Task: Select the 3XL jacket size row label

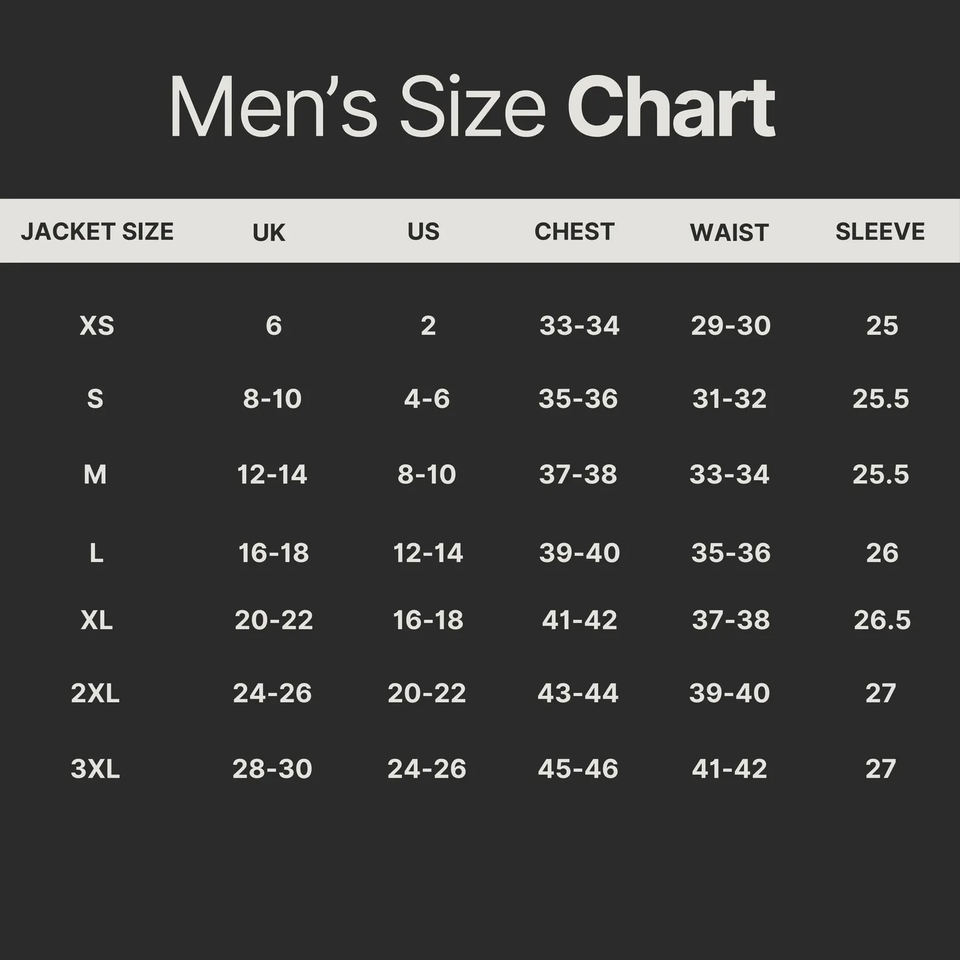Action: click(x=95, y=769)
